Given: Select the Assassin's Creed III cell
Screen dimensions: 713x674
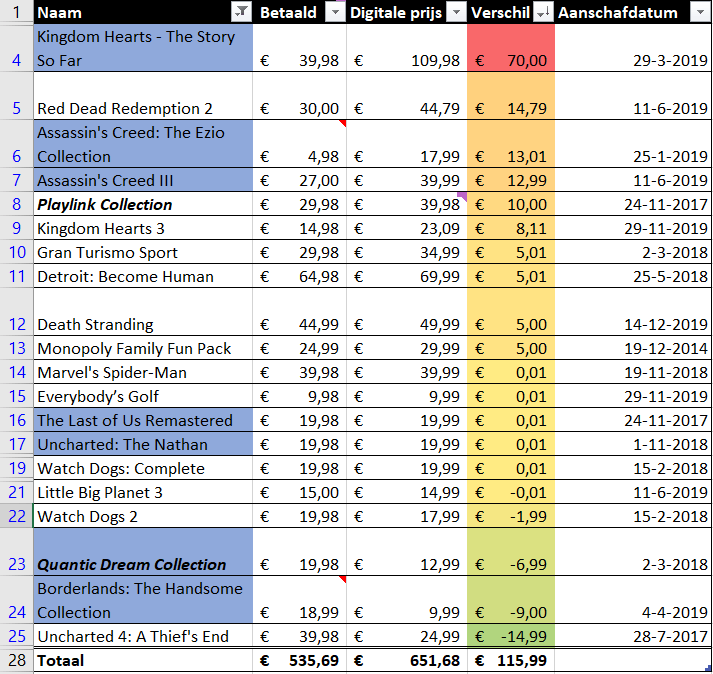Looking at the screenshot, I should [x=143, y=180].
